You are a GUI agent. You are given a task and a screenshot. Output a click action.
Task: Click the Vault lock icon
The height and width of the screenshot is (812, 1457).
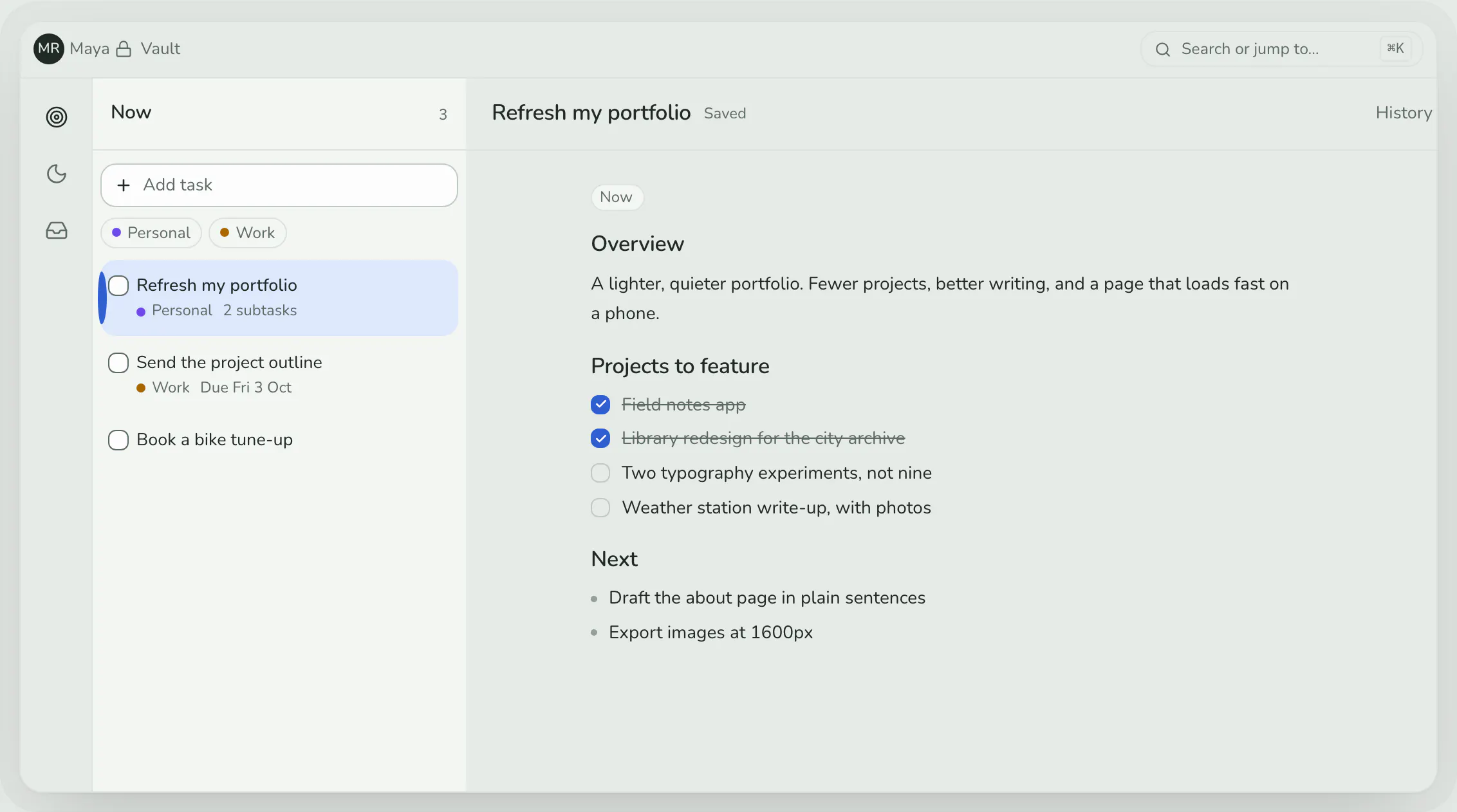coord(124,49)
